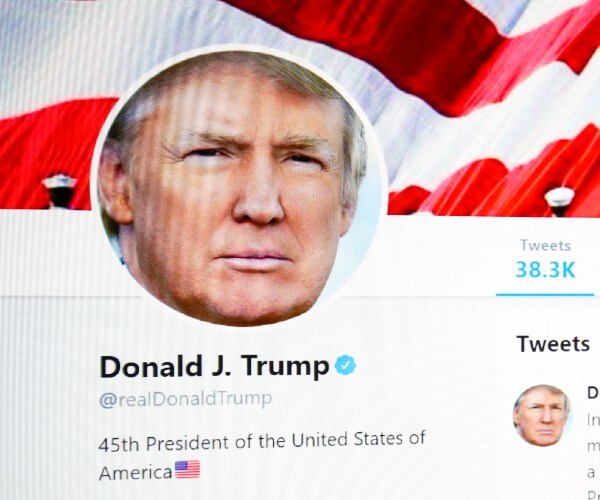Click the flagpole cap on banner right side

[x=560, y=197]
